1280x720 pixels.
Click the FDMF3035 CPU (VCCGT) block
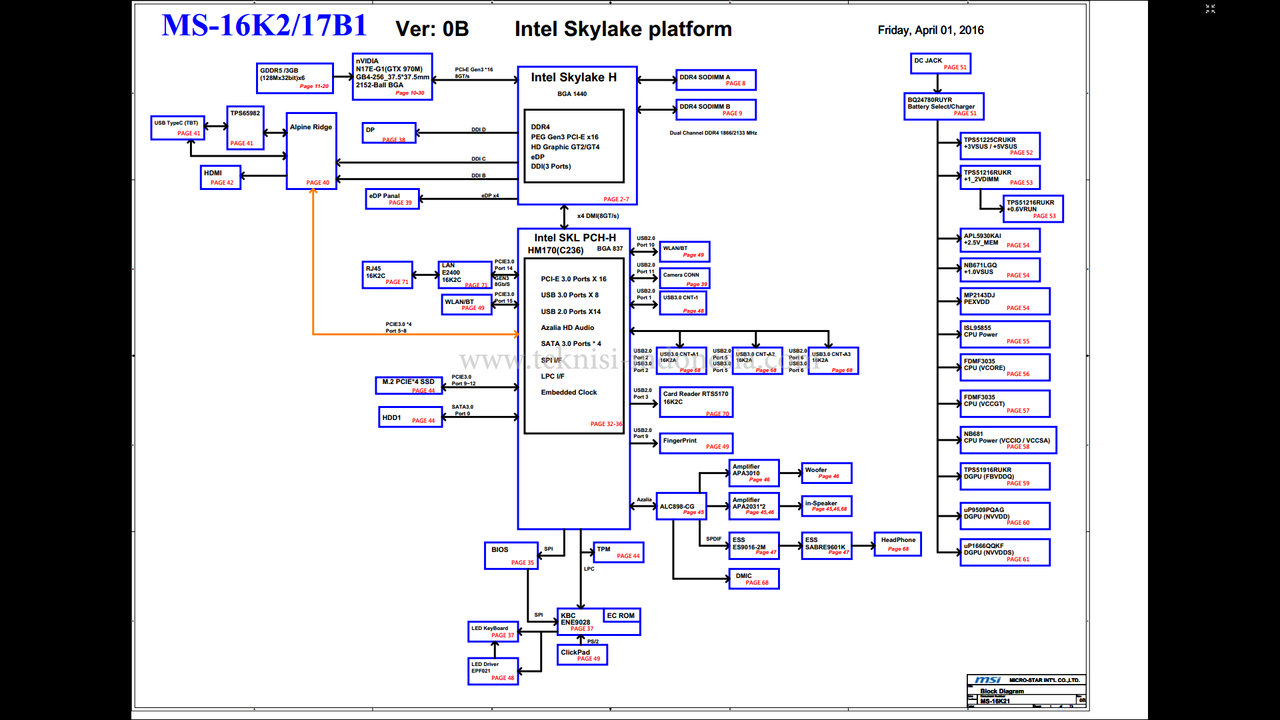(x=1005, y=403)
